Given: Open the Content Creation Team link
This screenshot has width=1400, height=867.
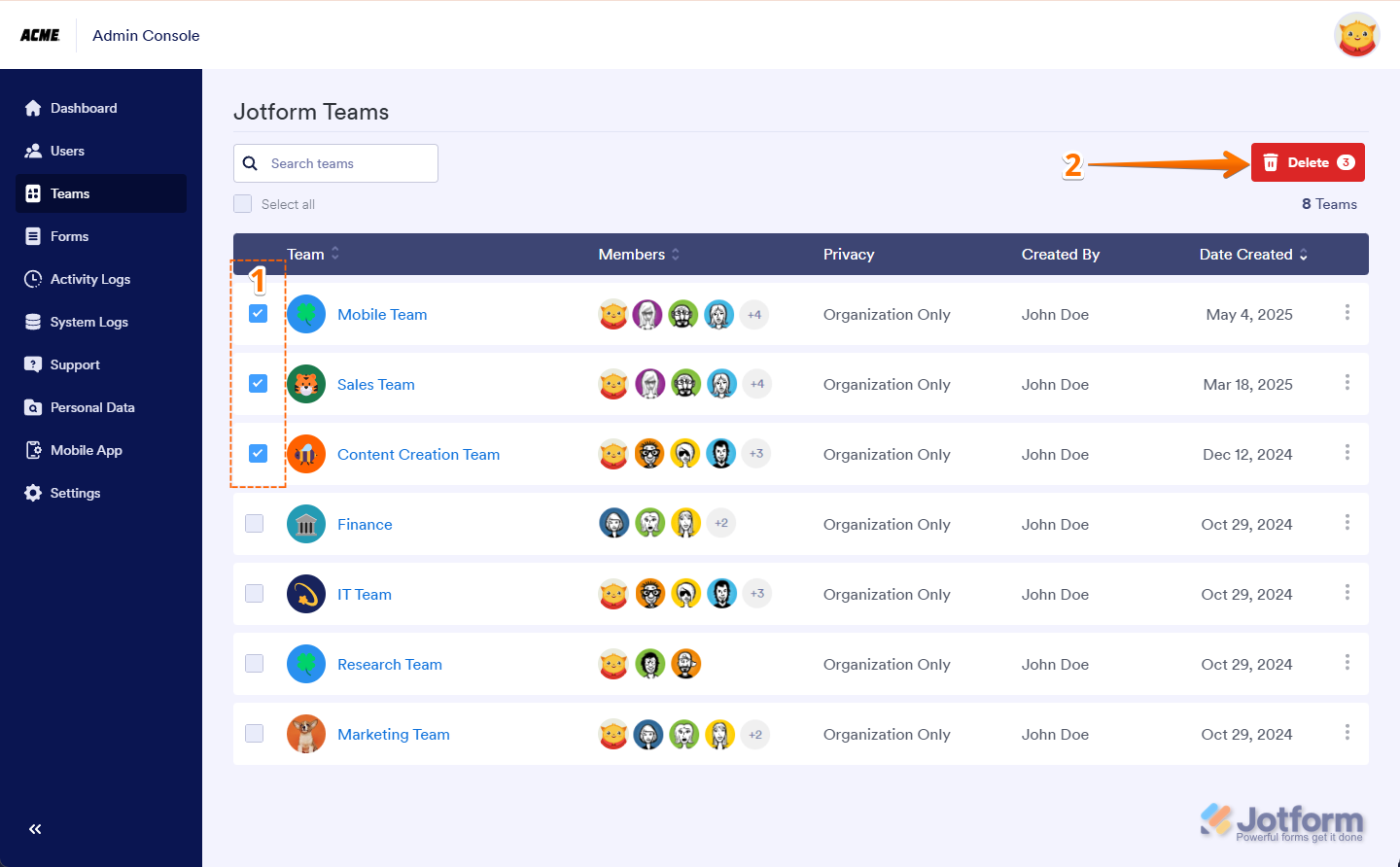Looking at the screenshot, I should tap(419, 454).
